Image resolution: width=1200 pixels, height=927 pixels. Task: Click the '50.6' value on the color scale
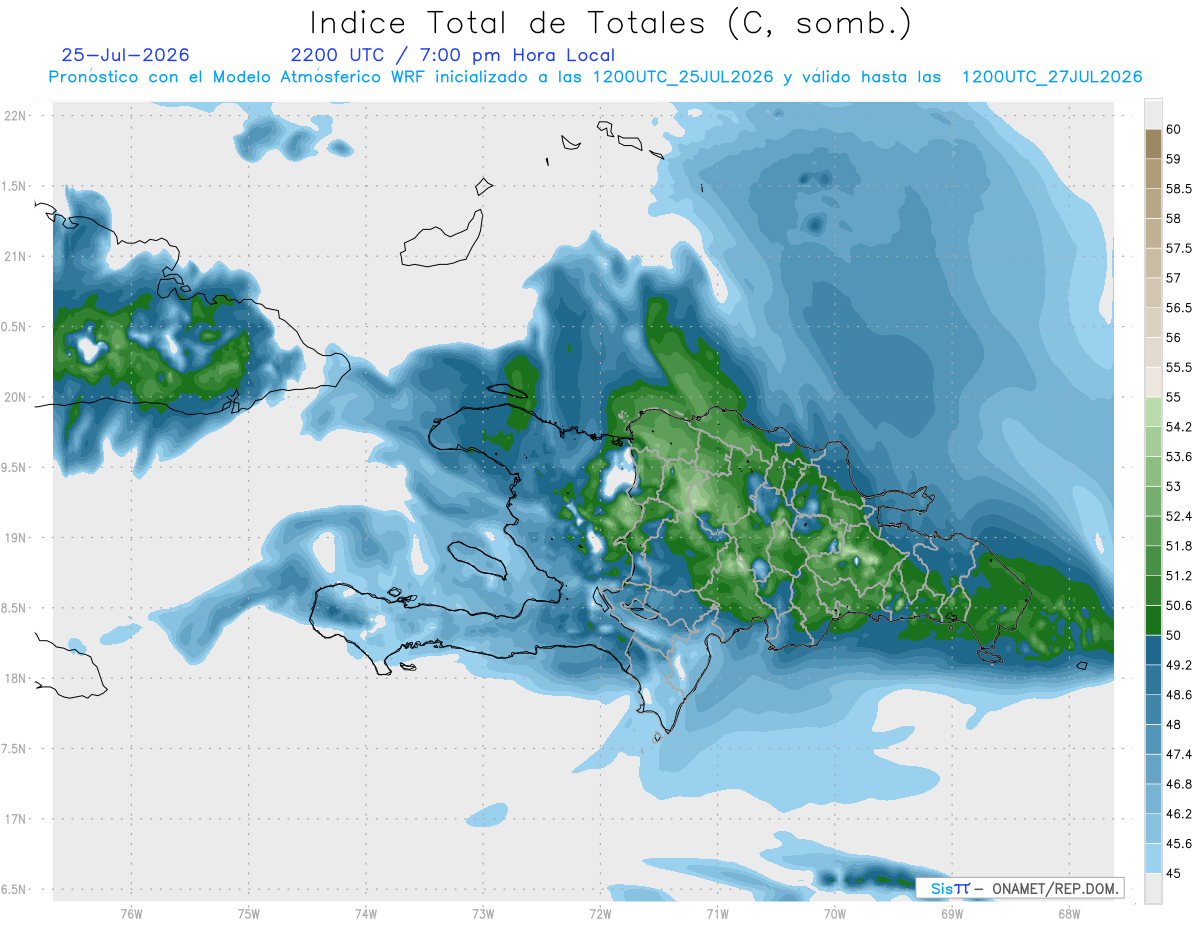tap(1180, 606)
